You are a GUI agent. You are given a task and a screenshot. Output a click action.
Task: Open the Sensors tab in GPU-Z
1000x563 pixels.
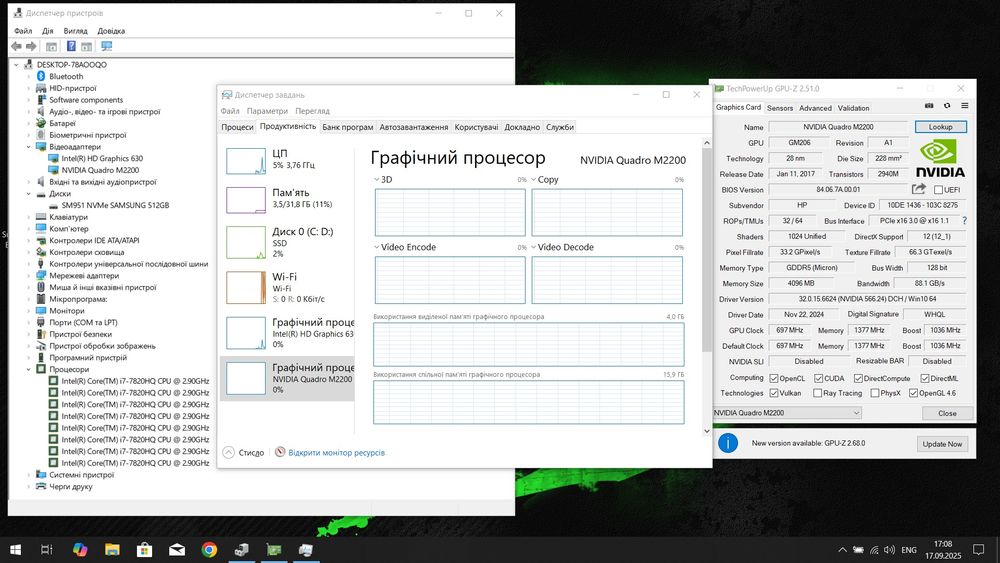pyautogui.click(x=780, y=108)
